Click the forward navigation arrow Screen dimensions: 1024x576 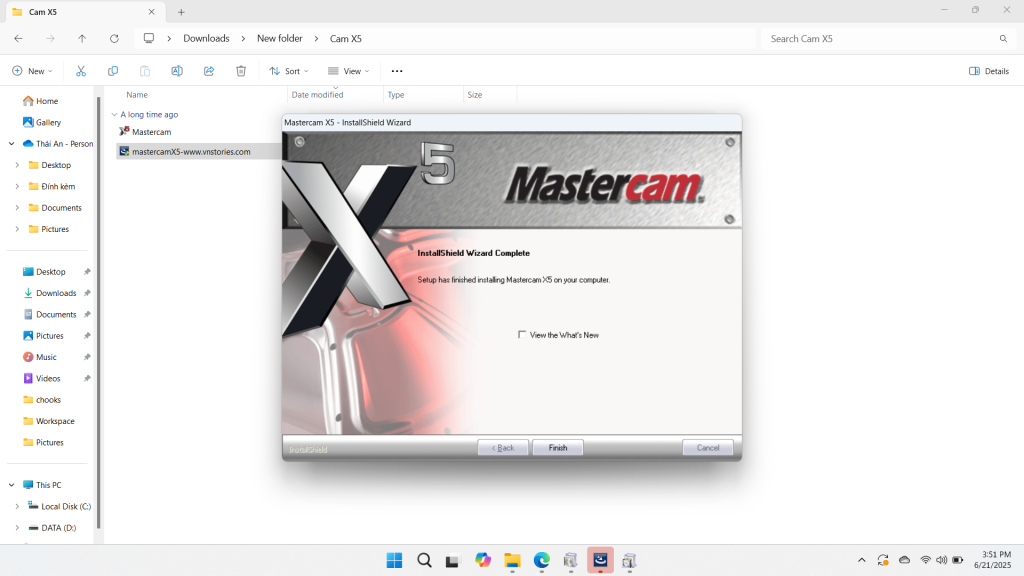point(50,39)
